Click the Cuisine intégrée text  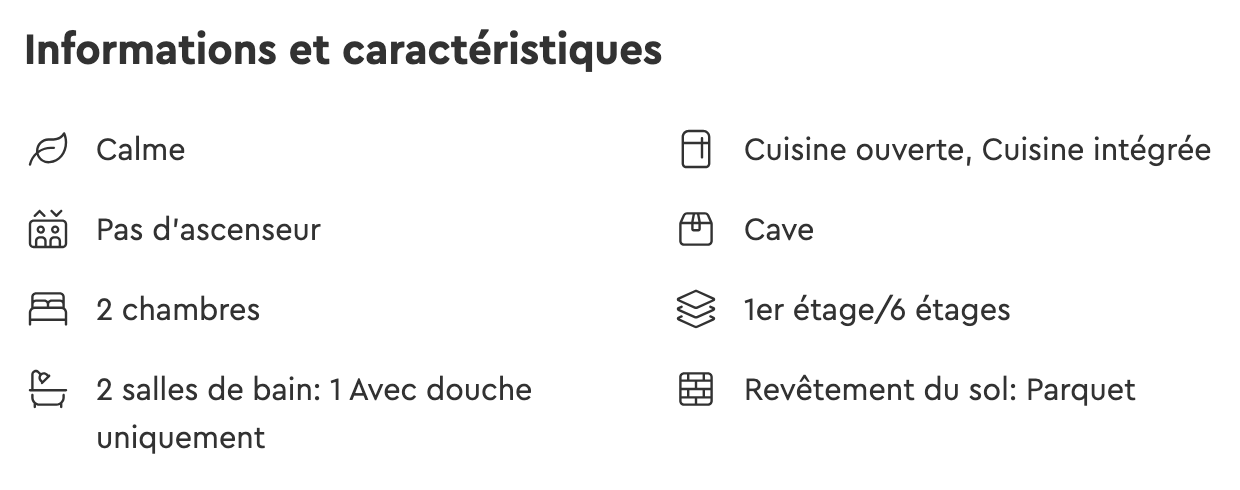click(x=1096, y=151)
